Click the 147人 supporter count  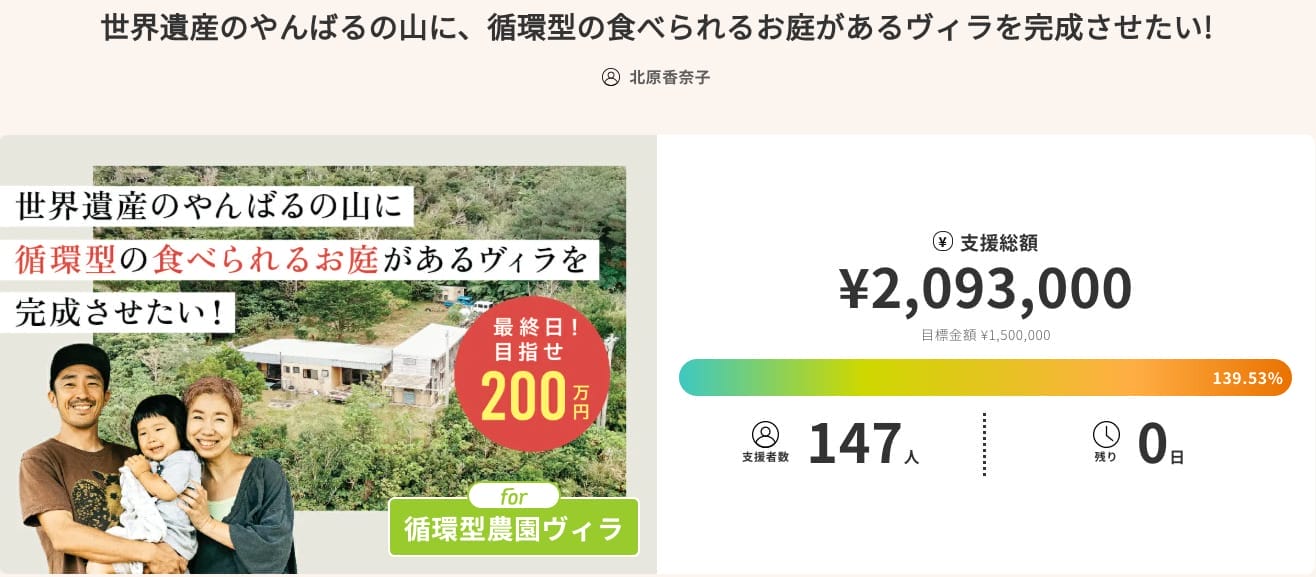coord(862,444)
